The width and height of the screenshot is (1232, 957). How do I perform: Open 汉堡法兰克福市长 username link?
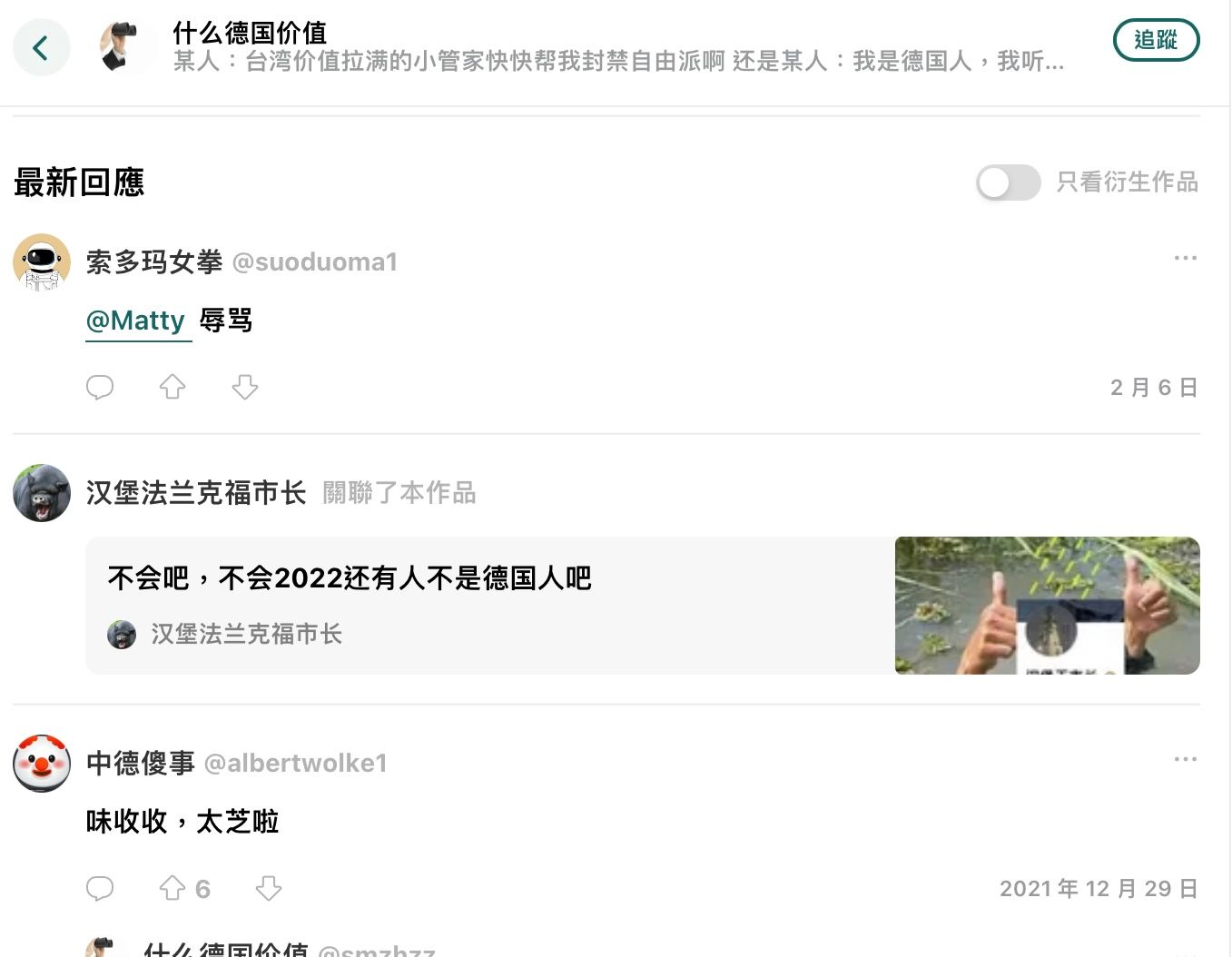click(196, 493)
